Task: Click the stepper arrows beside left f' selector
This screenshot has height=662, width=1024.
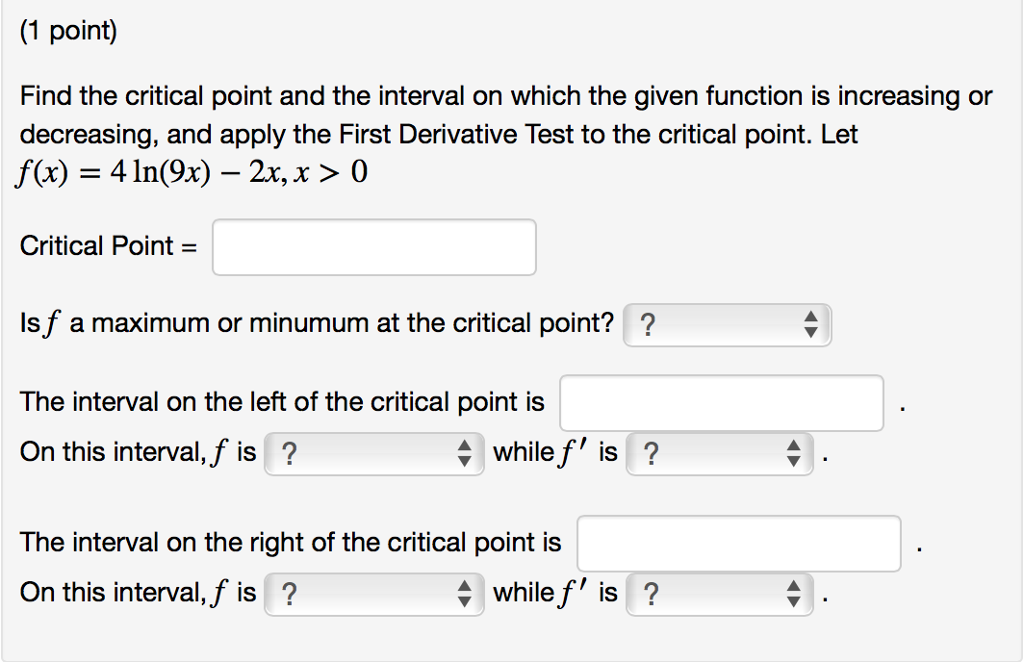Action: [x=793, y=453]
